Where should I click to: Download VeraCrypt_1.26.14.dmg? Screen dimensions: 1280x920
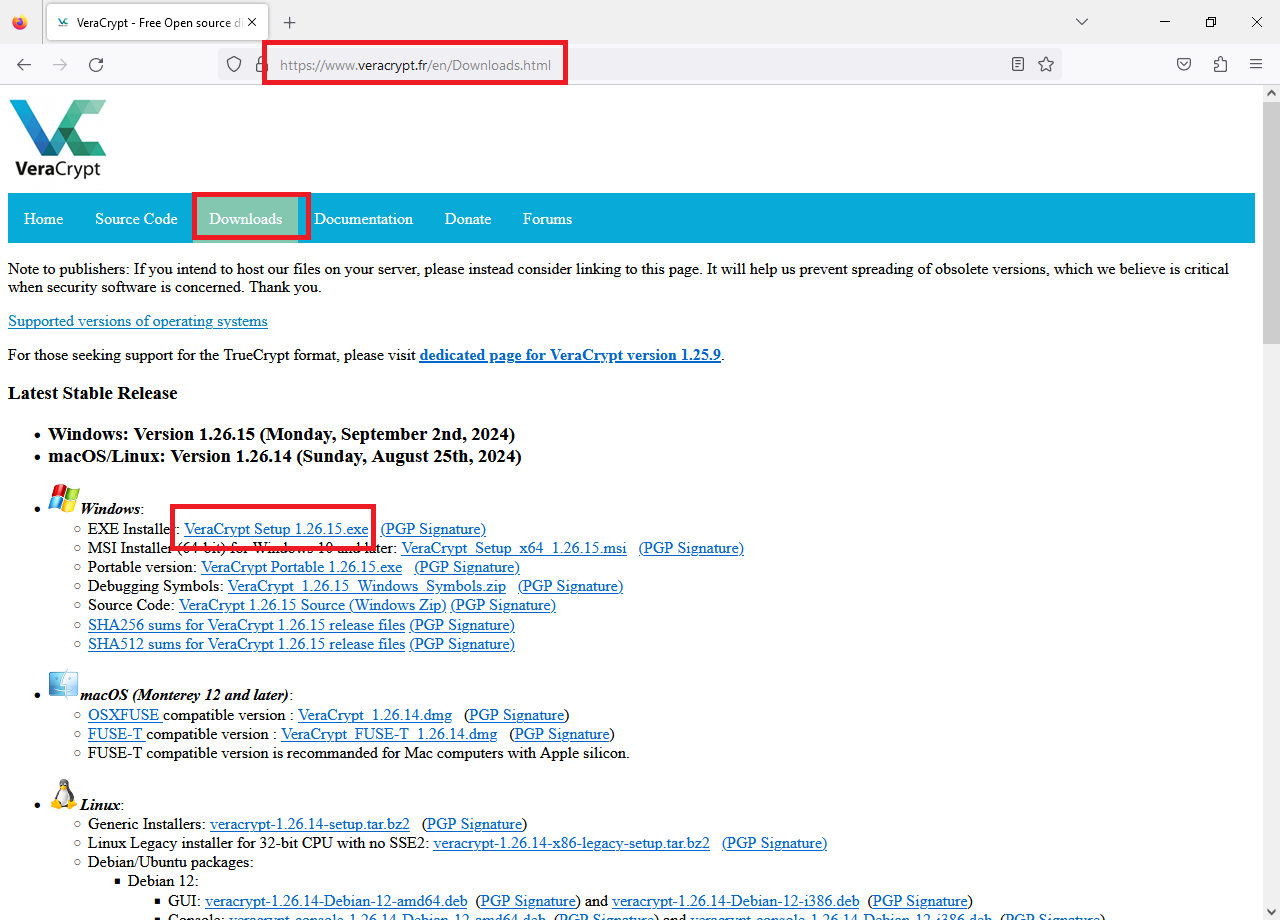point(375,715)
